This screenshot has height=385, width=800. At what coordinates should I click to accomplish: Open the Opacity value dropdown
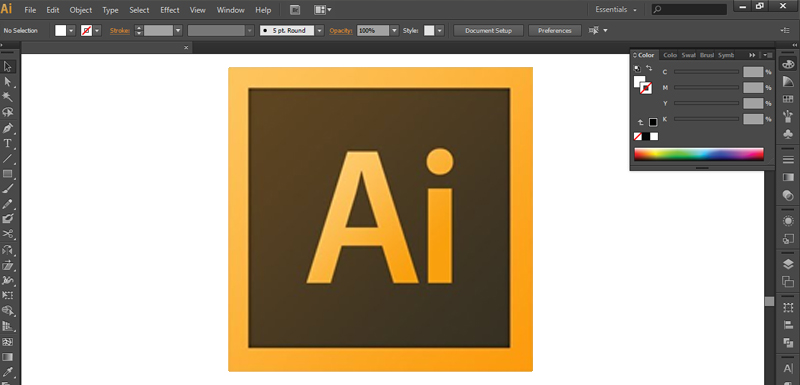coord(394,31)
